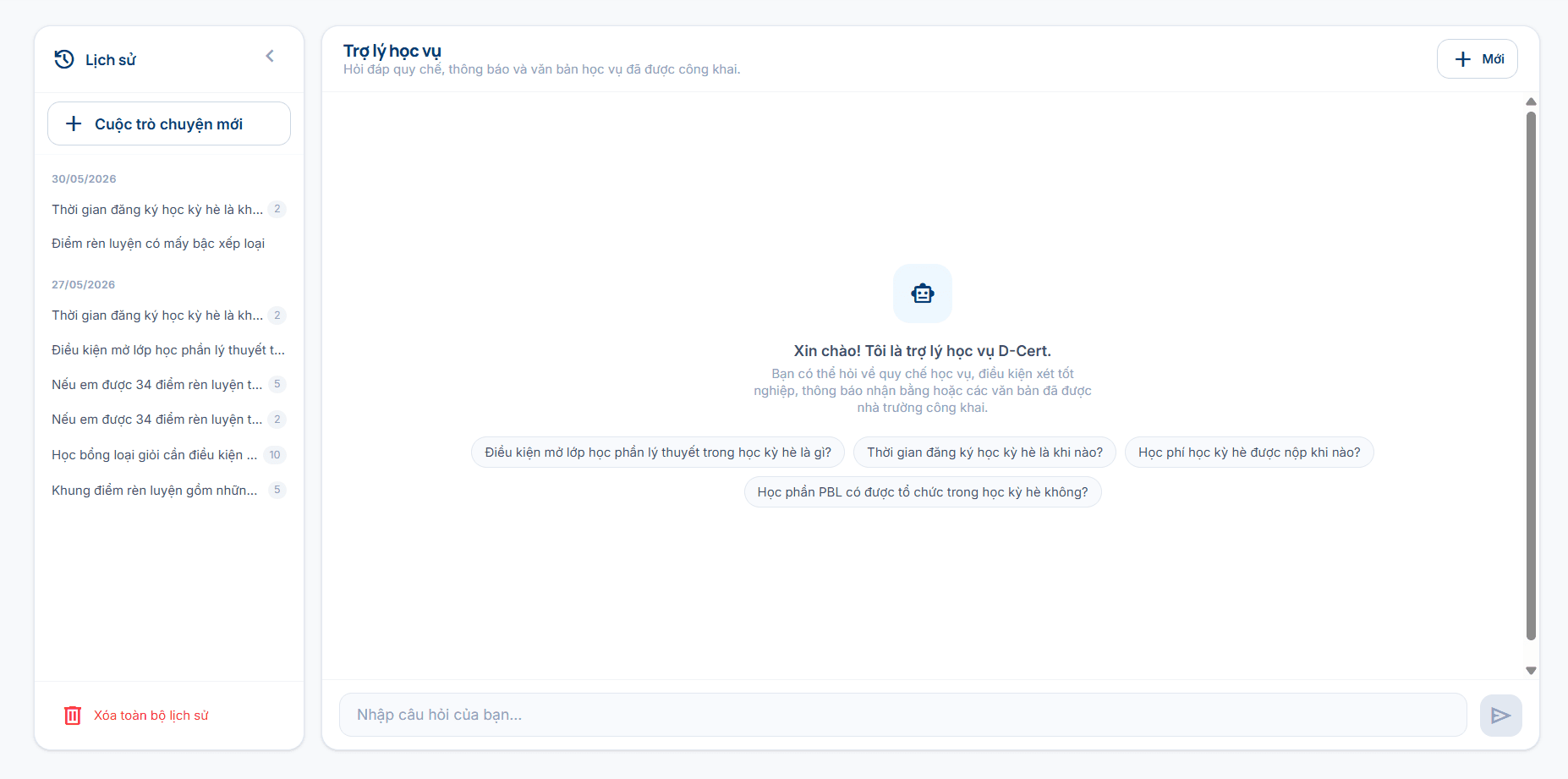Click the history clock icon beside Lịch sử
1568x779 pixels.
64,59
